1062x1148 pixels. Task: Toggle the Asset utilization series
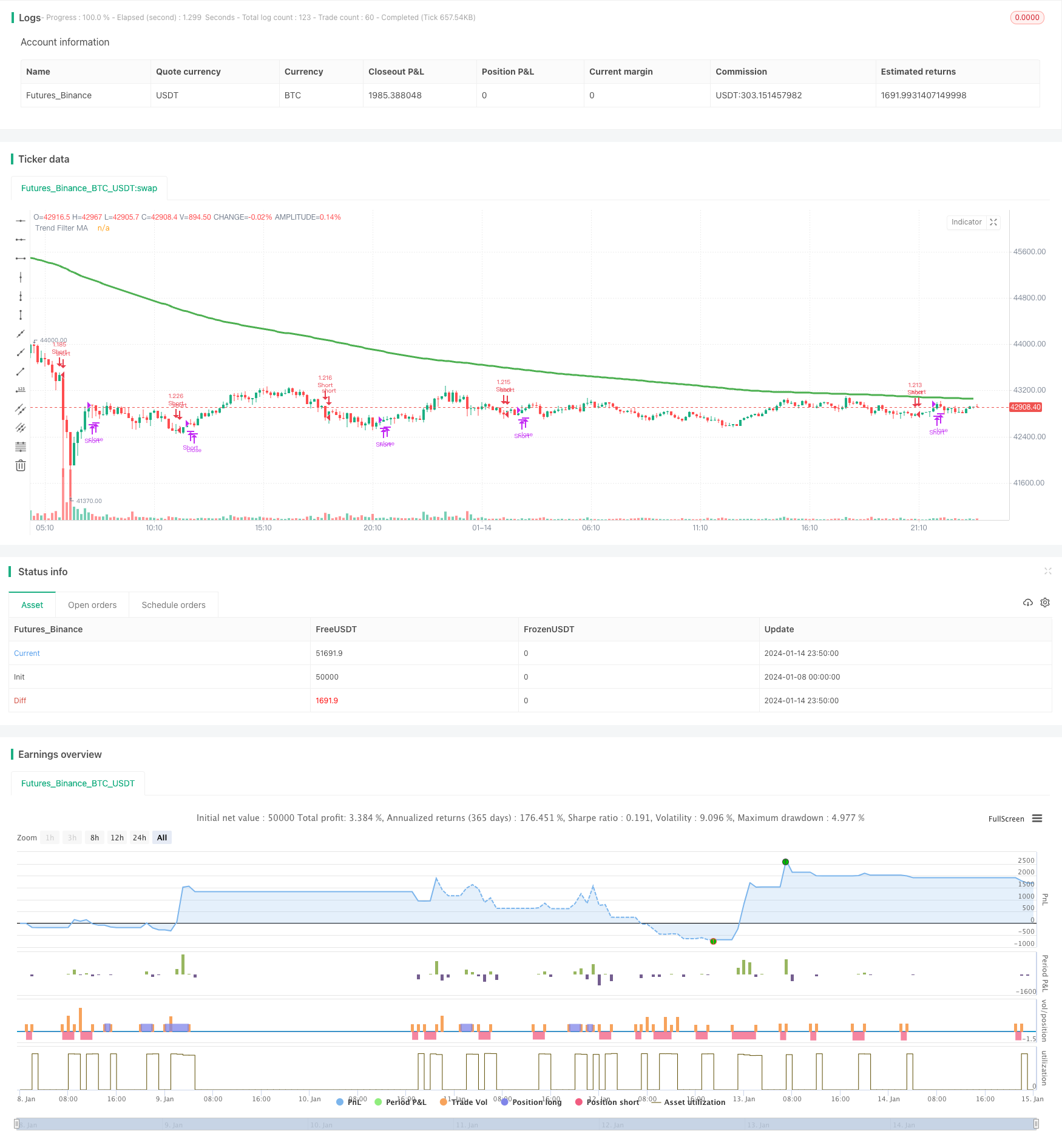pyautogui.click(x=688, y=1102)
